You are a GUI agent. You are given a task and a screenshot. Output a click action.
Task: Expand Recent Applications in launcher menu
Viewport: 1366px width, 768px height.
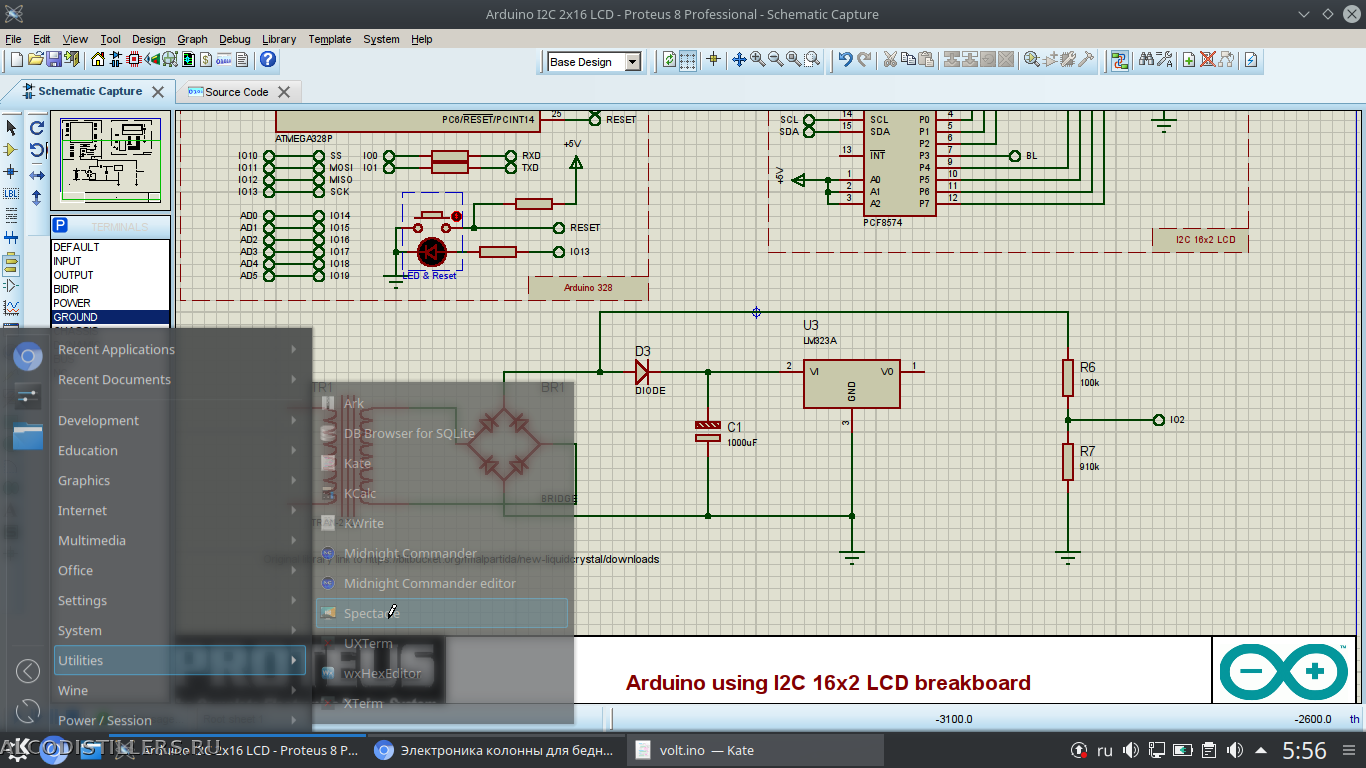pos(180,349)
